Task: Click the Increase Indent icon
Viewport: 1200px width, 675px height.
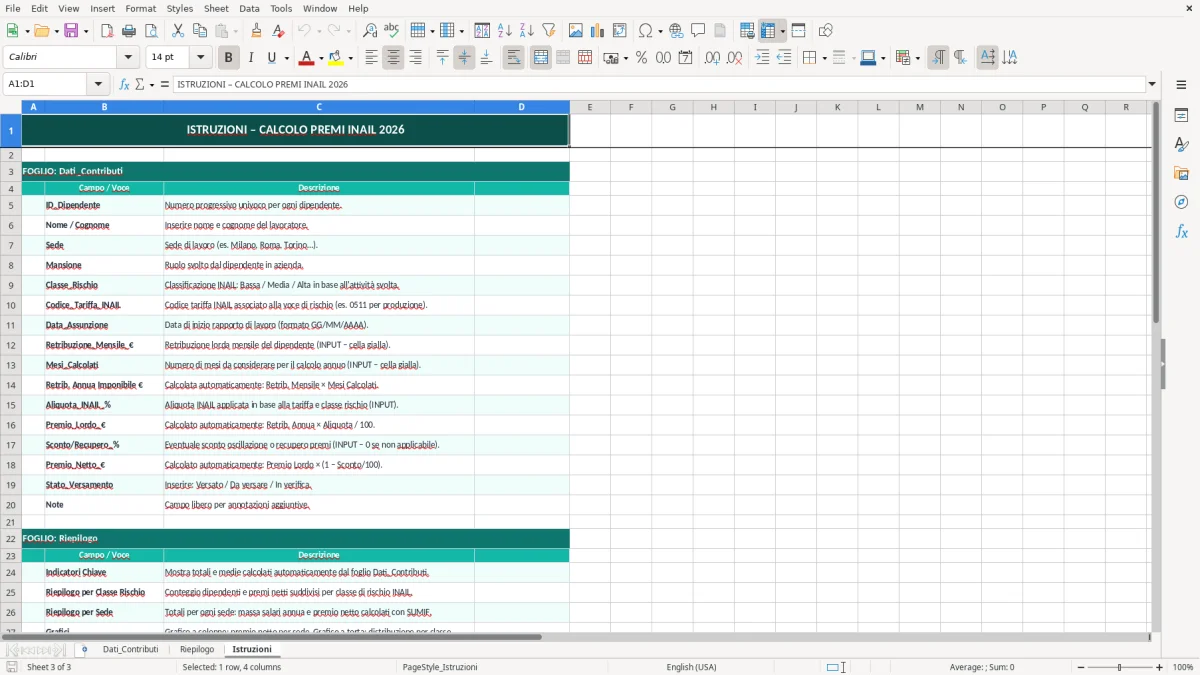Action: click(762, 58)
